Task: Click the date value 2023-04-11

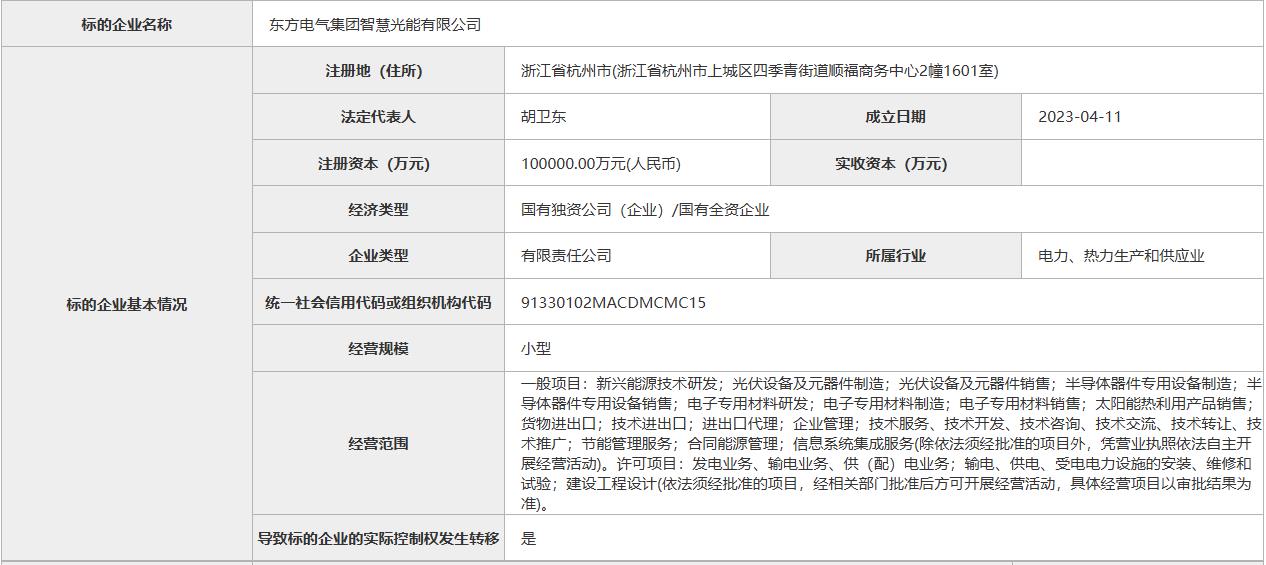Action: (x=1080, y=117)
